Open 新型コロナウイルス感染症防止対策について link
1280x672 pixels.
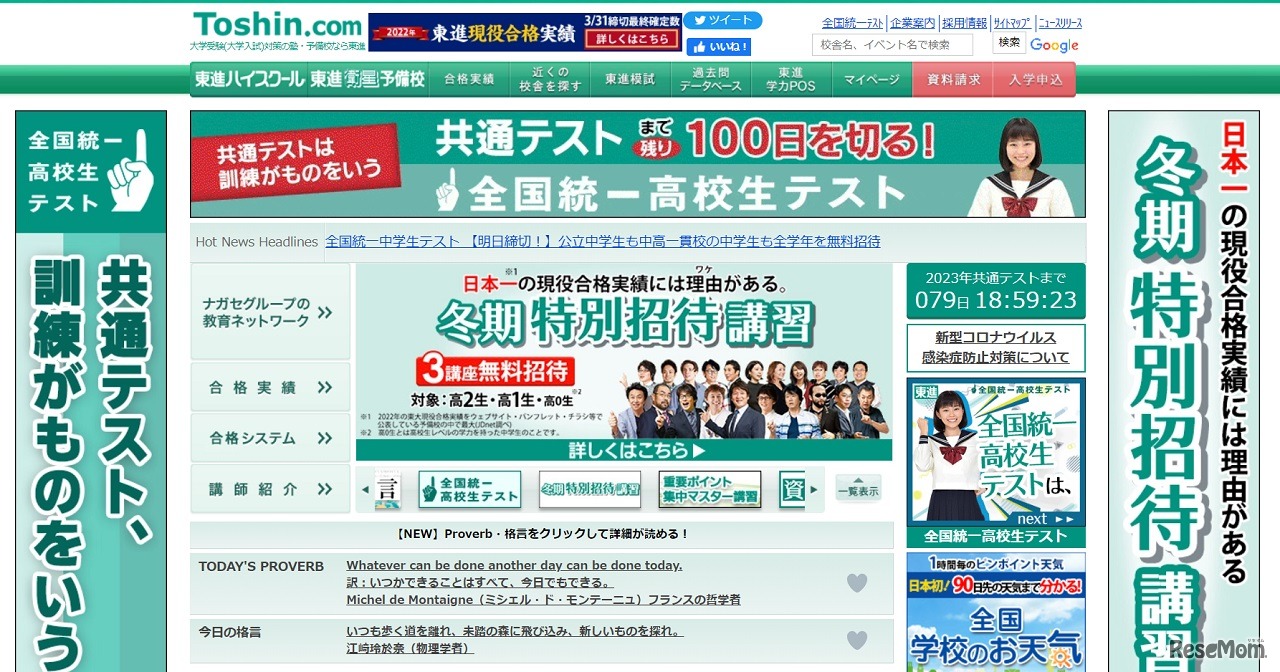click(x=995, y=347)
